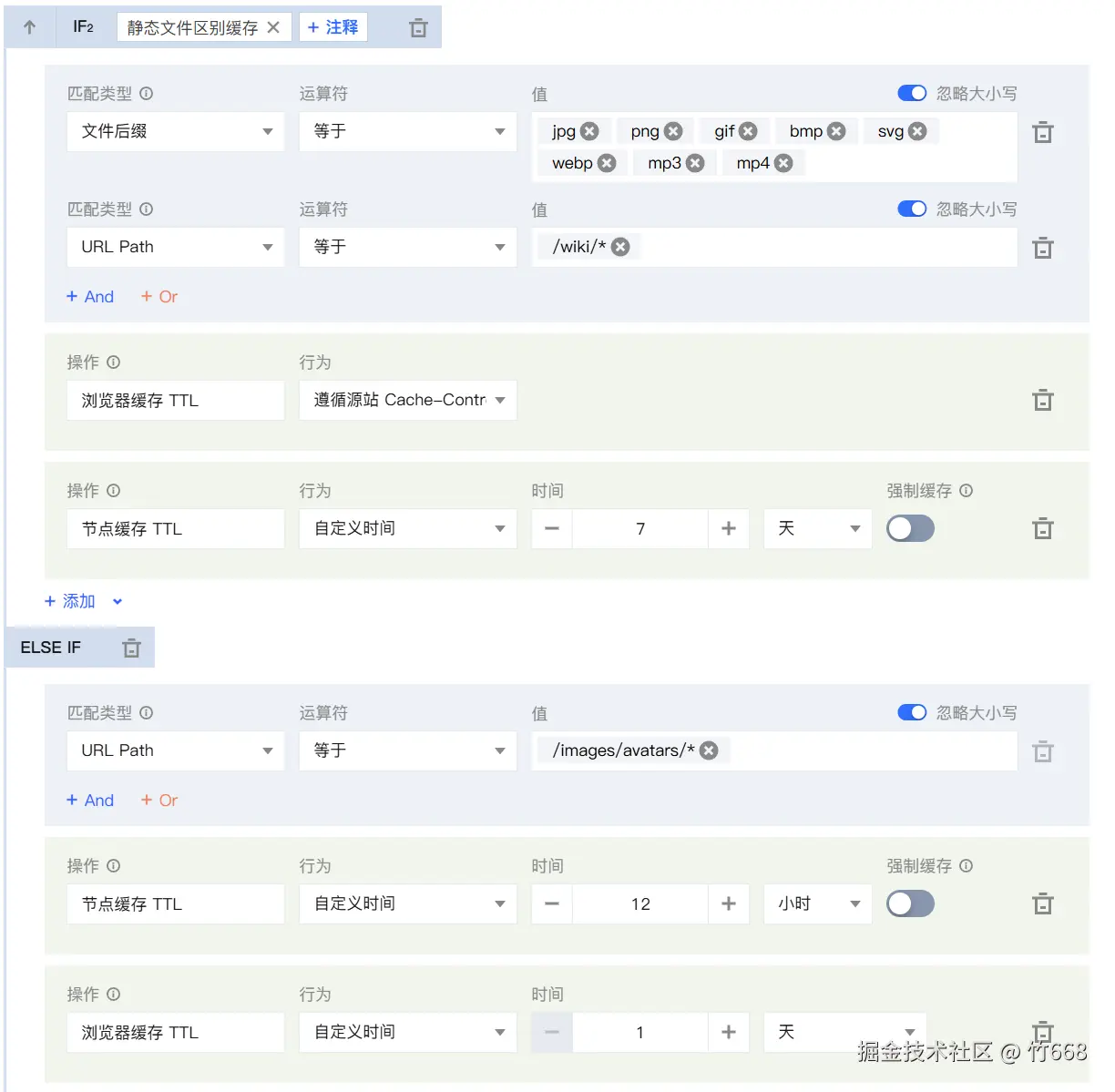The width and height of the screenshot is (1115, 1092).
Task: Remove the bmp value tag
Action: coord(836,131)
